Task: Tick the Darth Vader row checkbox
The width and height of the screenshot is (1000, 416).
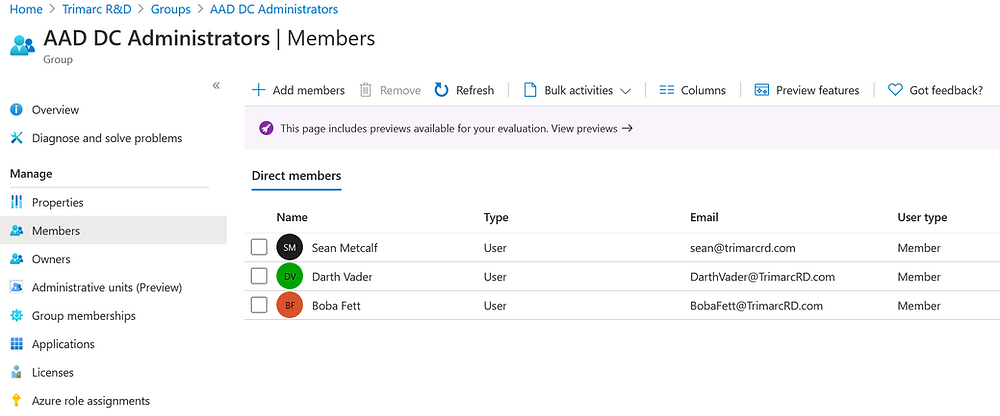Action: [x=259, y=276]
